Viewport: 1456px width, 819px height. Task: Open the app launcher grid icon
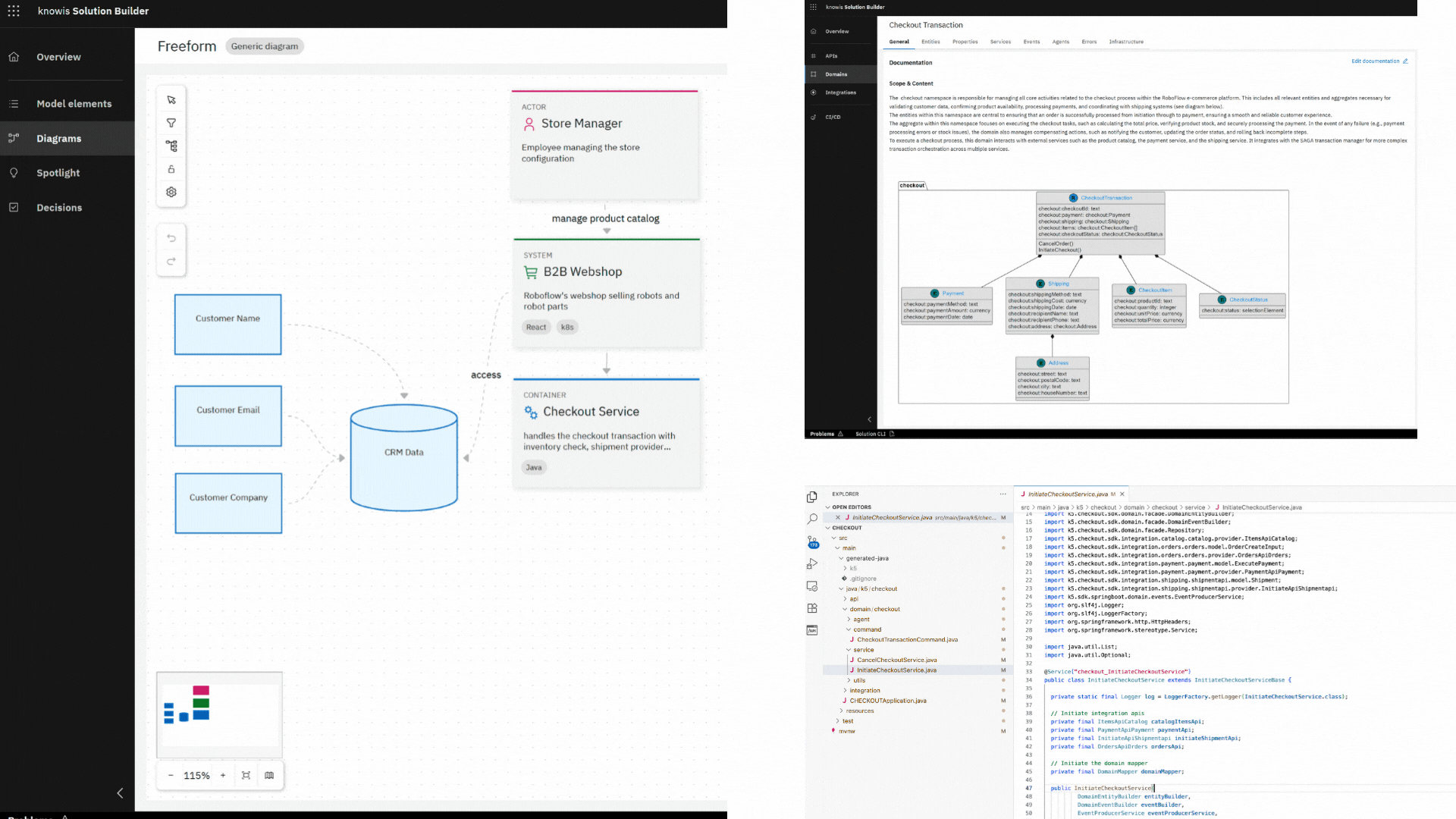(x=14, y=11)
